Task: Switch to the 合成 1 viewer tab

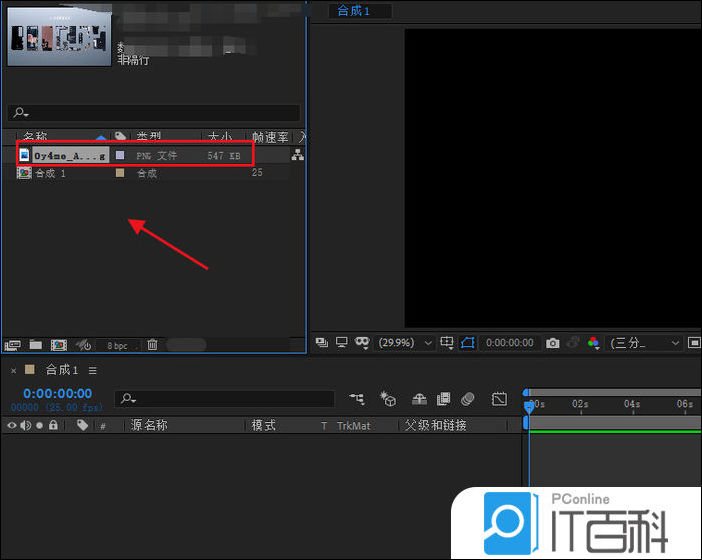Action: coord(354,11)
